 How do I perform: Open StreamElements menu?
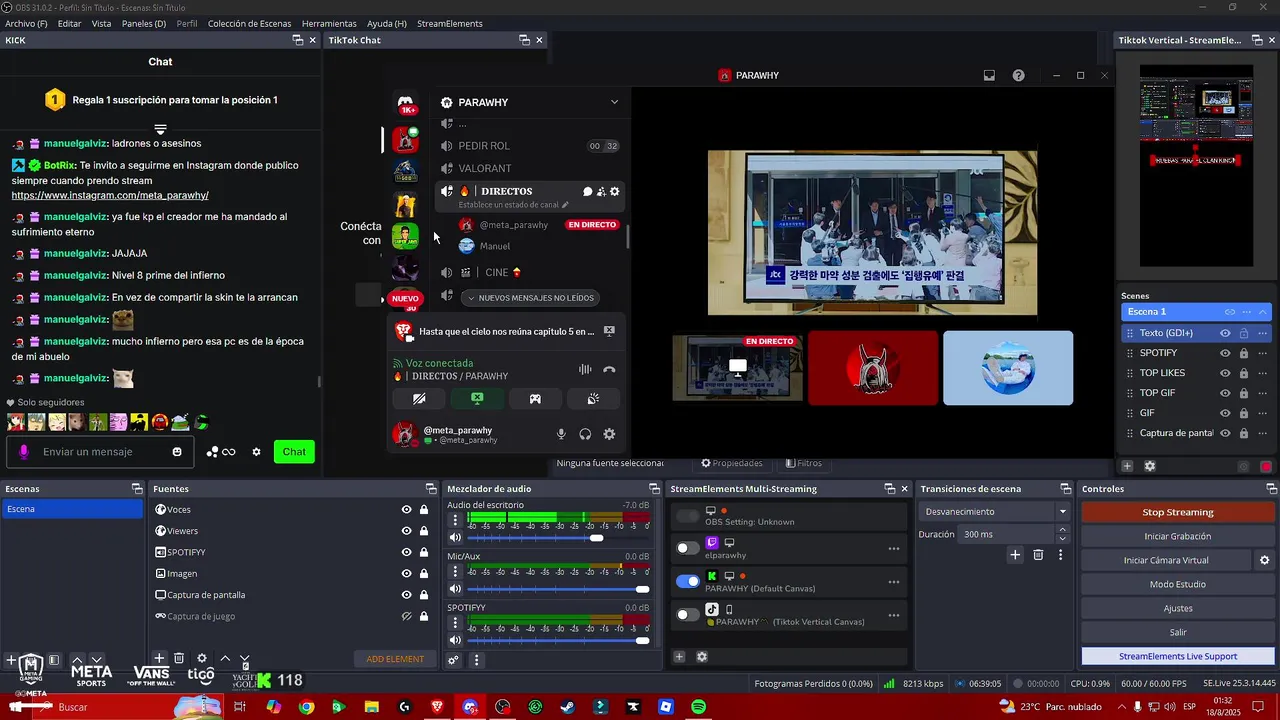point(450,23)
